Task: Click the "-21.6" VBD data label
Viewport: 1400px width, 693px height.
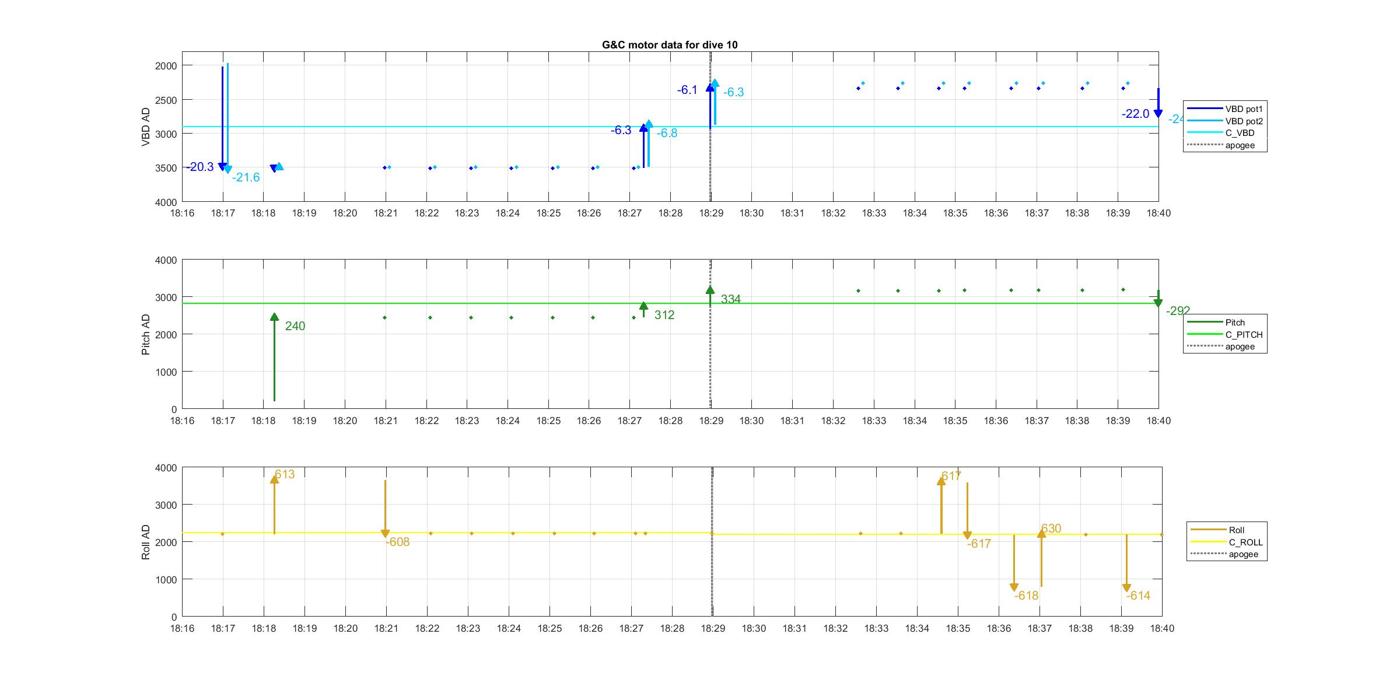Action: tap(246, 177)
